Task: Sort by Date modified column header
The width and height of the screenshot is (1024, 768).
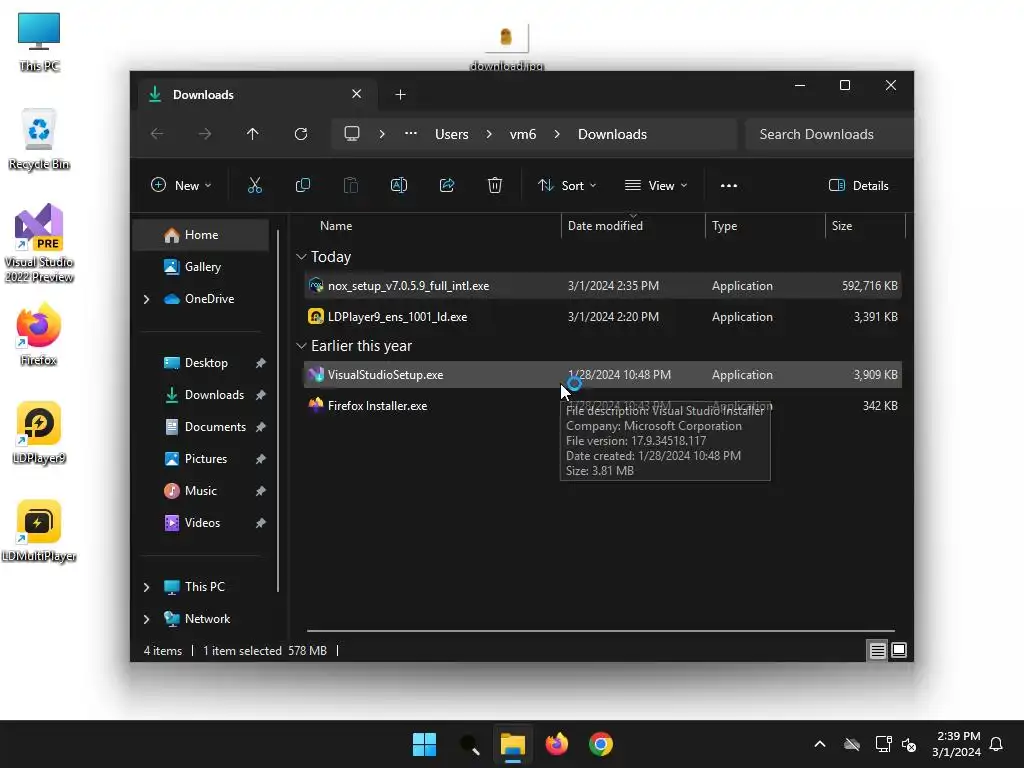Action: (x=633, y=226)
